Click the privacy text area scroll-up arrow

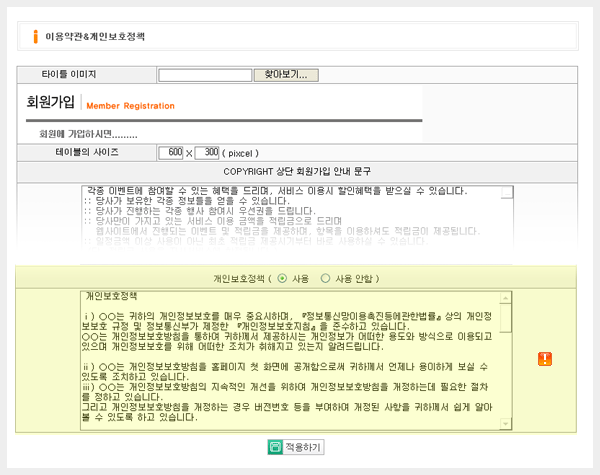click(x=505, y=298)
